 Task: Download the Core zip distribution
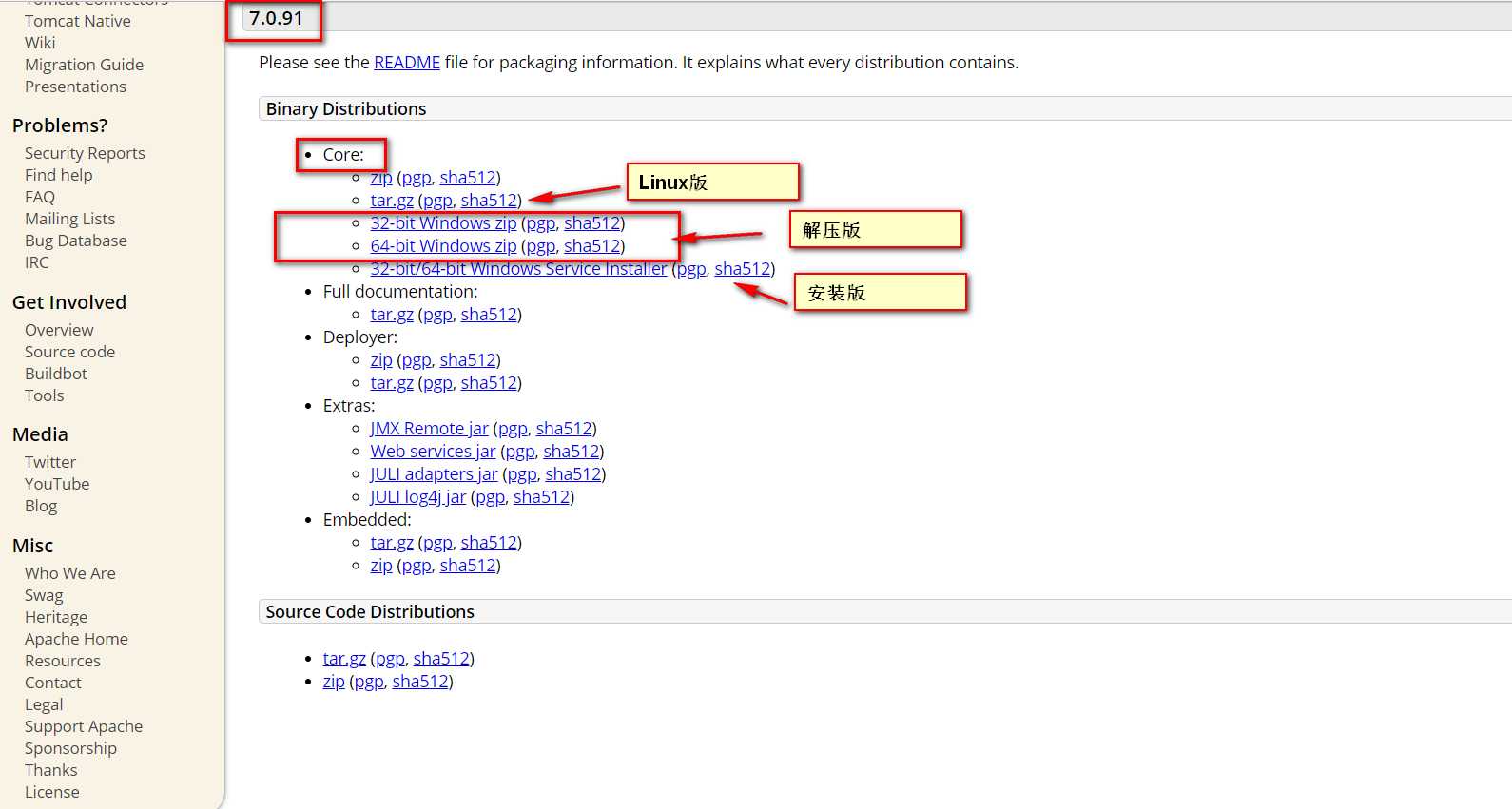pyautogui.click(x=381, y=178)
